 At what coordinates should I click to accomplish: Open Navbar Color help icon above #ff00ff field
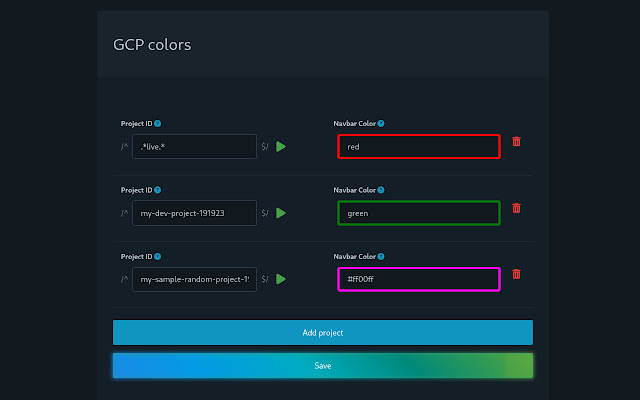pos(381,256)
